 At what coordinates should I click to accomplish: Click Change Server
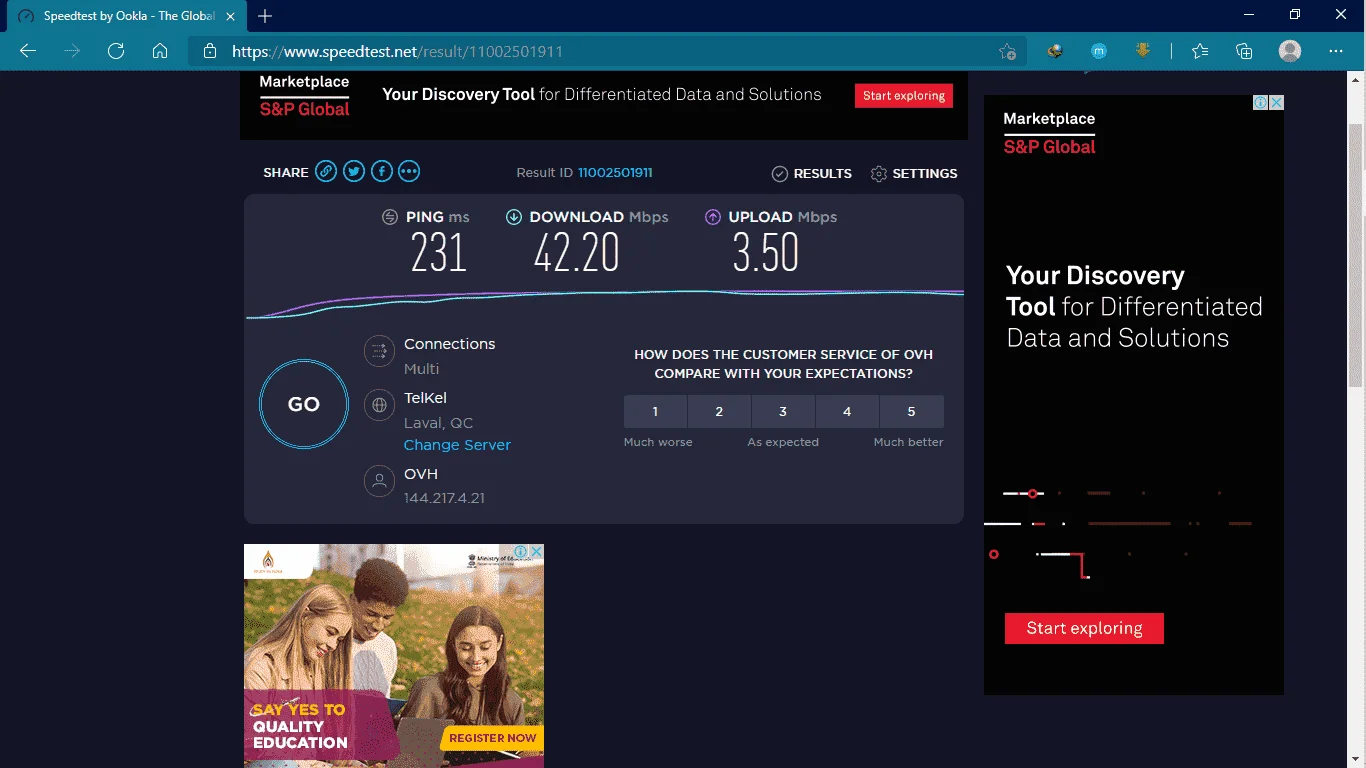click(457, 445)
